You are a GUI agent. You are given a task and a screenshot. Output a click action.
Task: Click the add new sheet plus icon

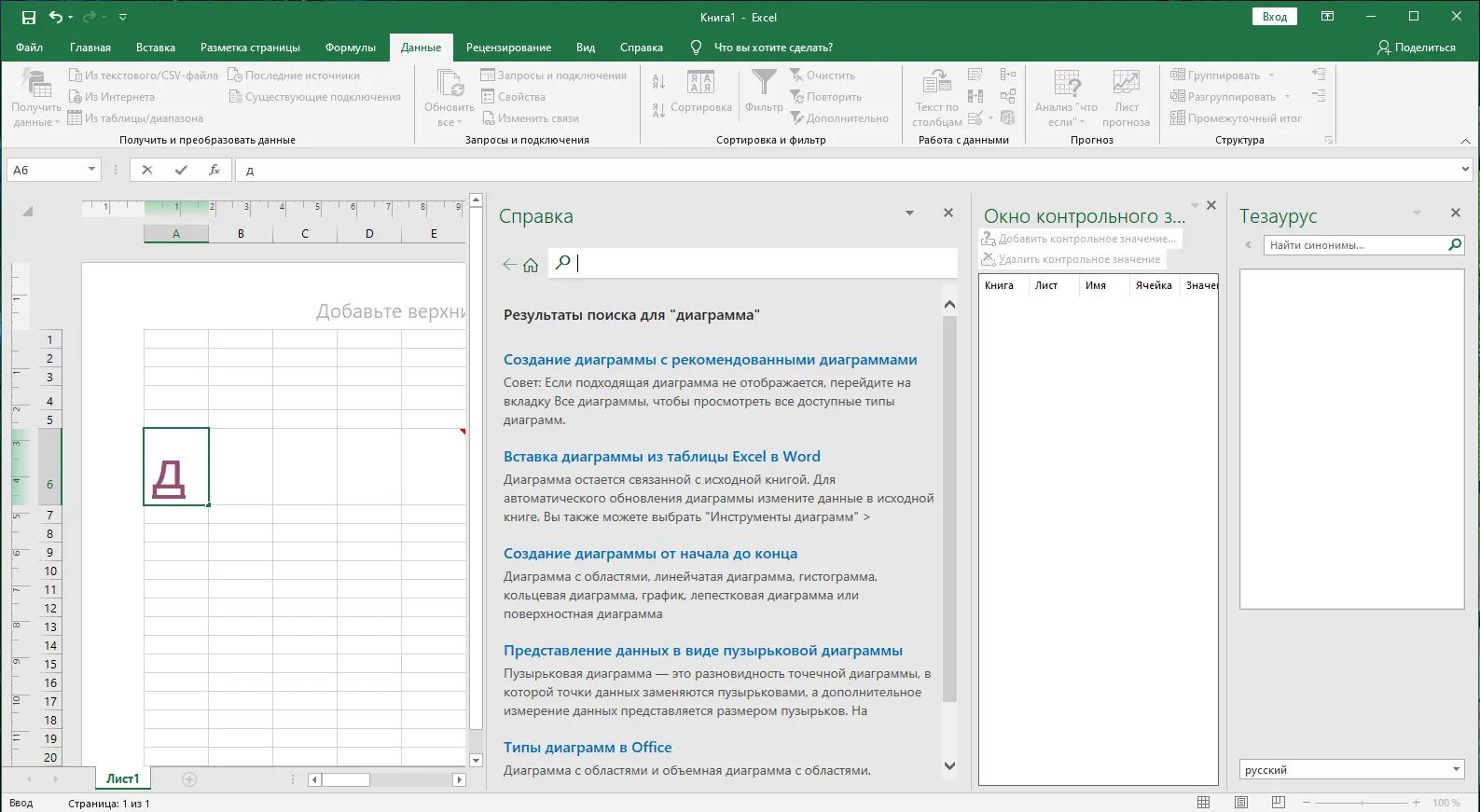pos(189,779)
